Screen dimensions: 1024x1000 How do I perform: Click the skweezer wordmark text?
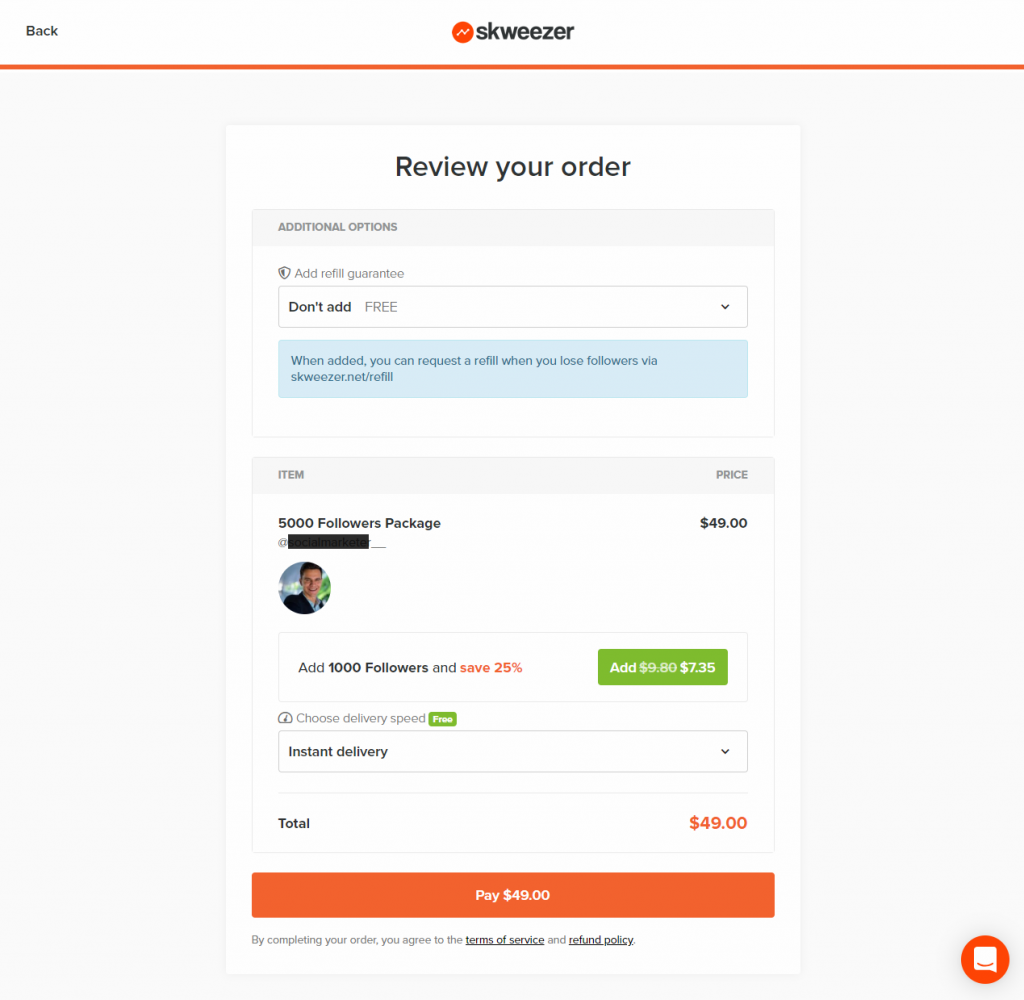tap(525, 32)
